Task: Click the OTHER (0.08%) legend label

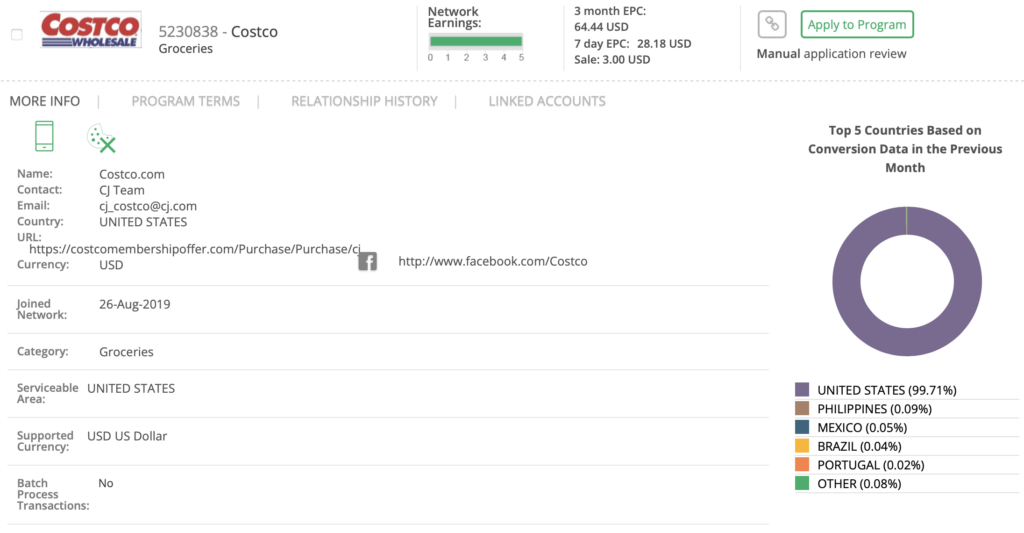Action: coord(859,484)
